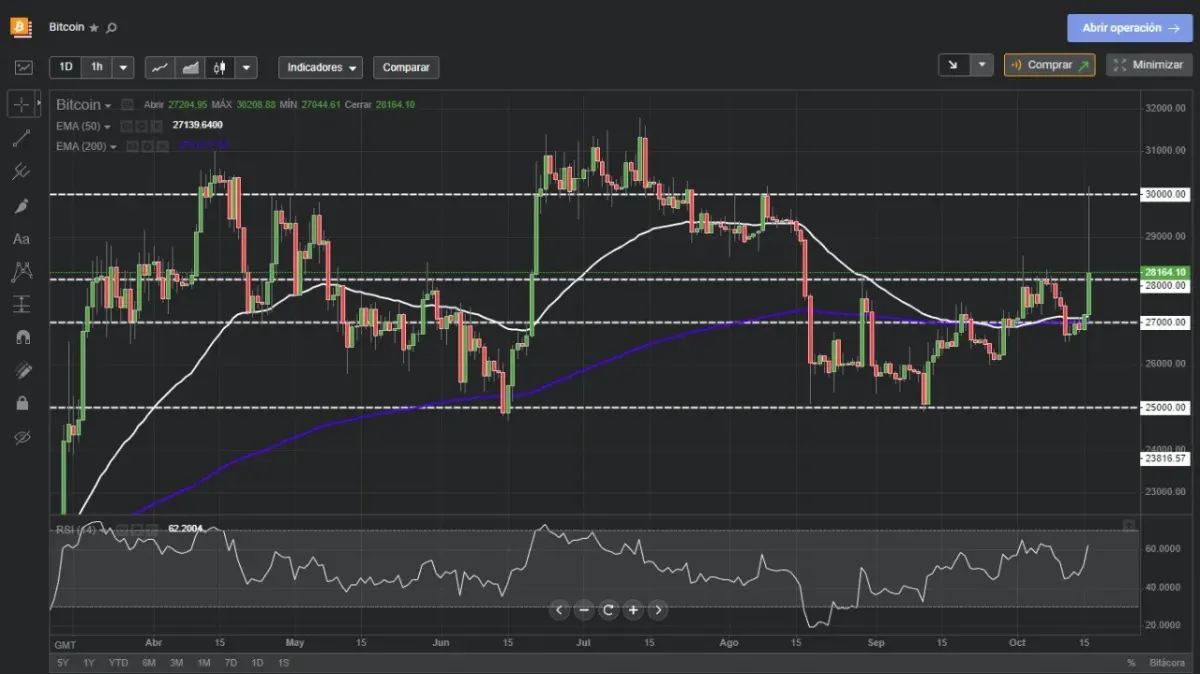The image size is (1200, 674).
Task: Hide all drawings with eye icon
Action: pos(22,437)
